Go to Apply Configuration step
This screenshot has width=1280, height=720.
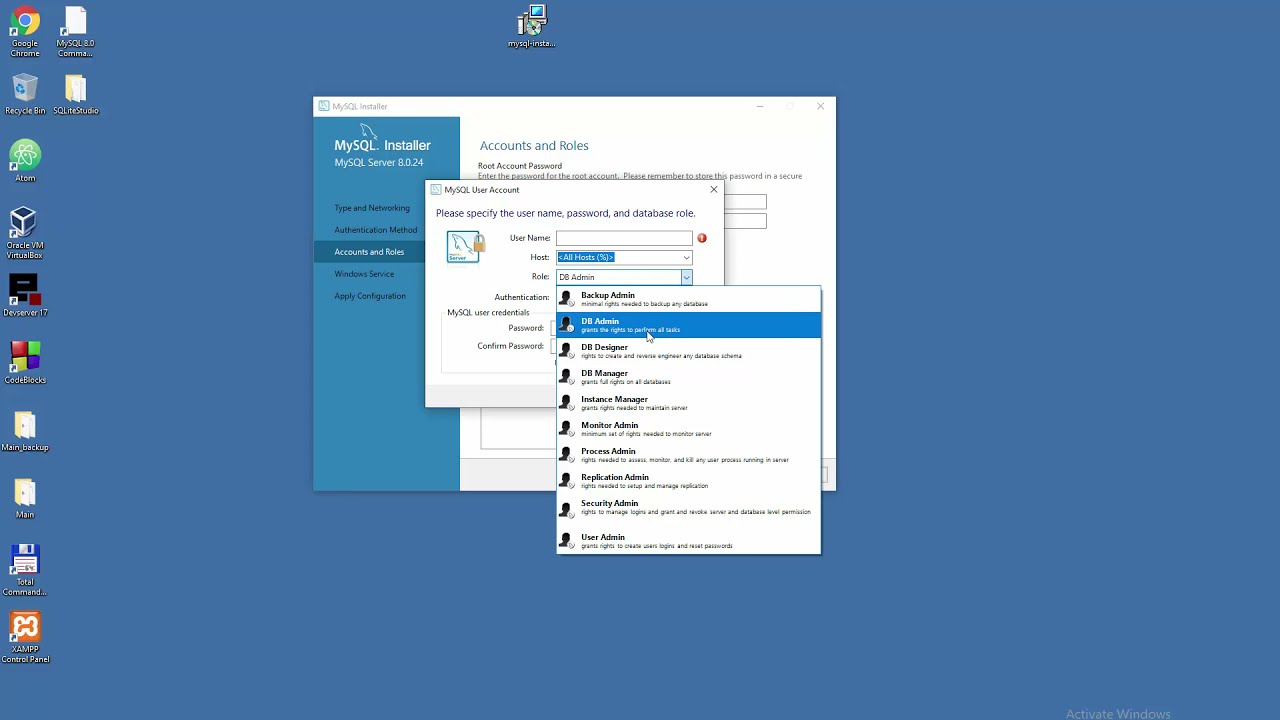coord(370,296)
